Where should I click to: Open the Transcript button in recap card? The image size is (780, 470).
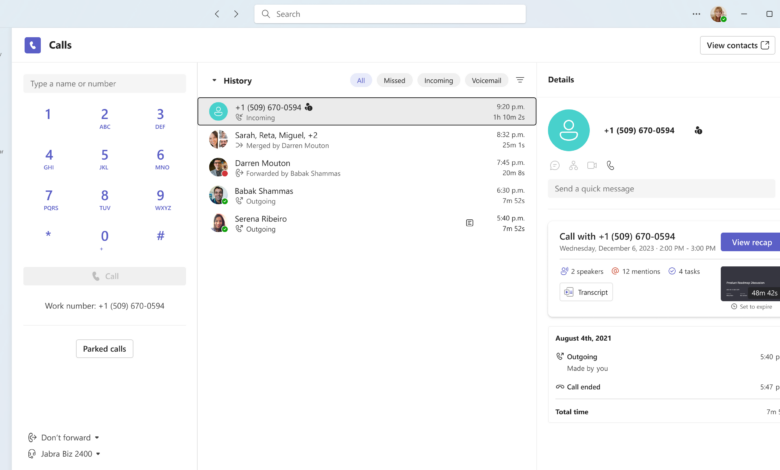click(x=586, y=292)
